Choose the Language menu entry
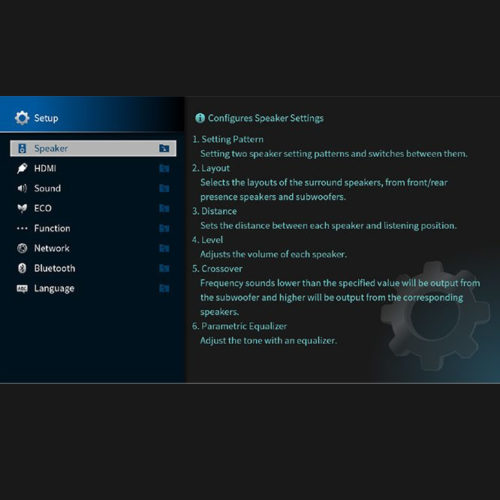 click(93, 288)
